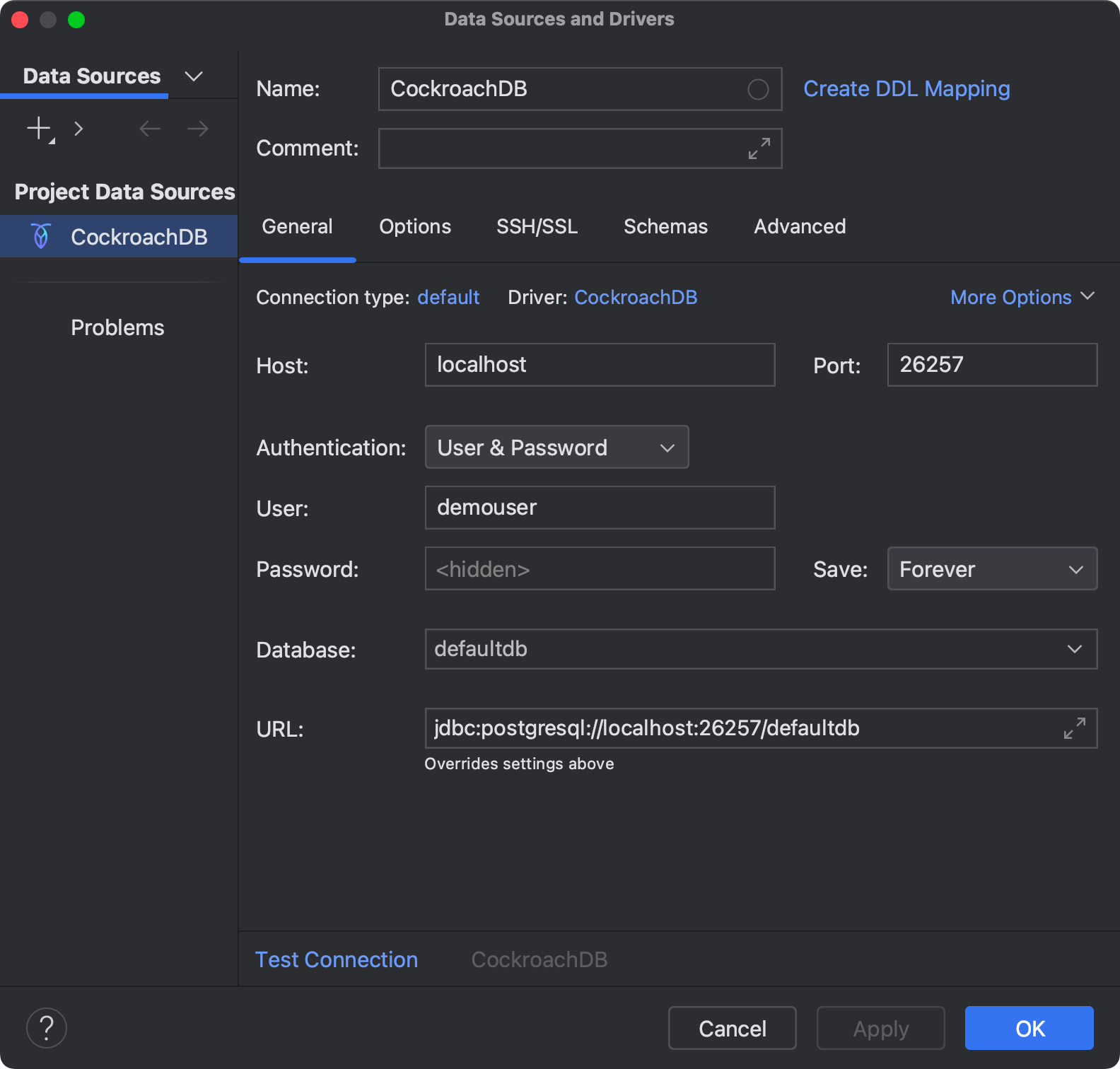Click the help question mark icon

pos(47,1028)
